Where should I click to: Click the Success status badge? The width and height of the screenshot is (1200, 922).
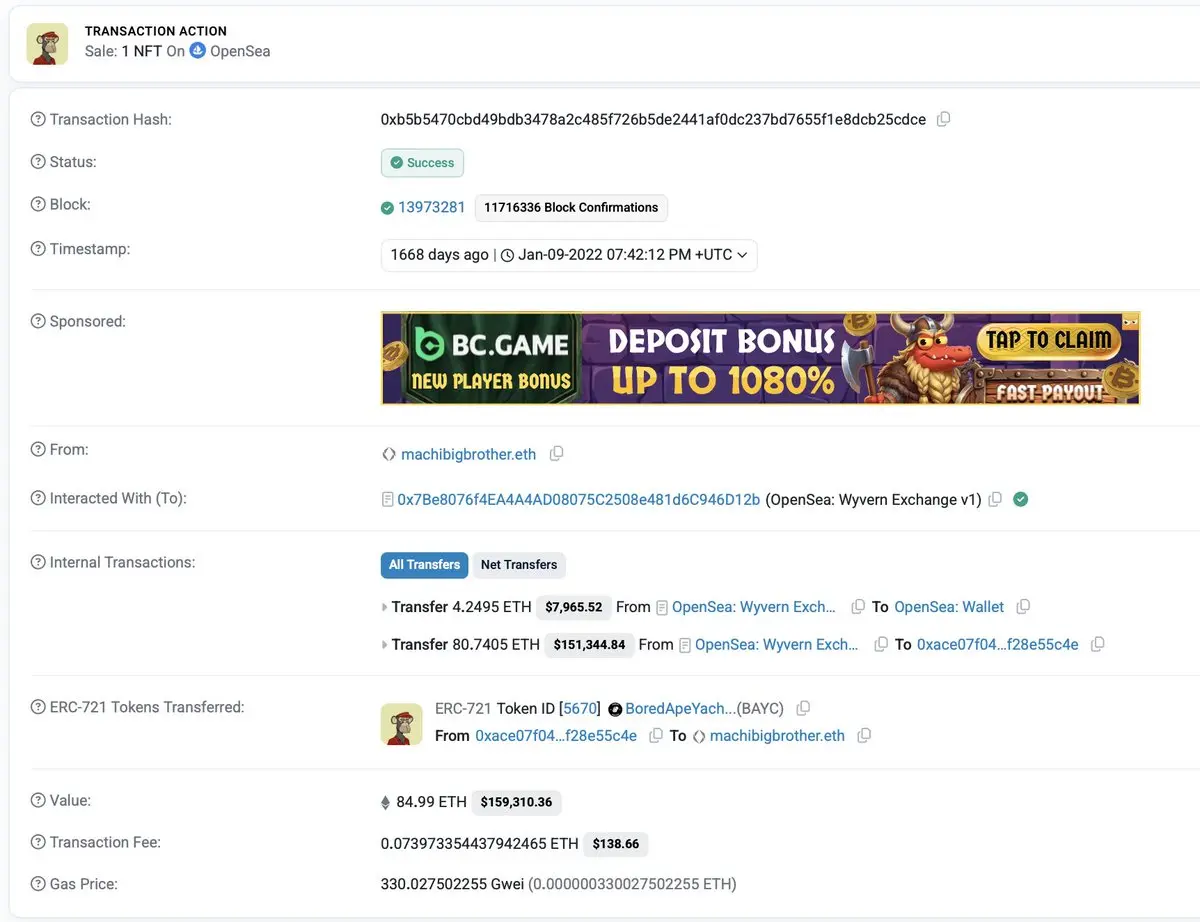tap(422, 163)
